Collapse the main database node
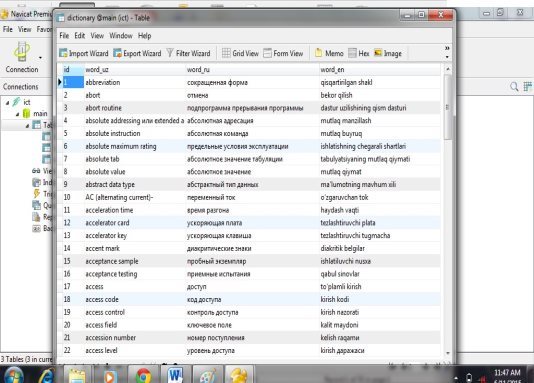 (17, 114)
